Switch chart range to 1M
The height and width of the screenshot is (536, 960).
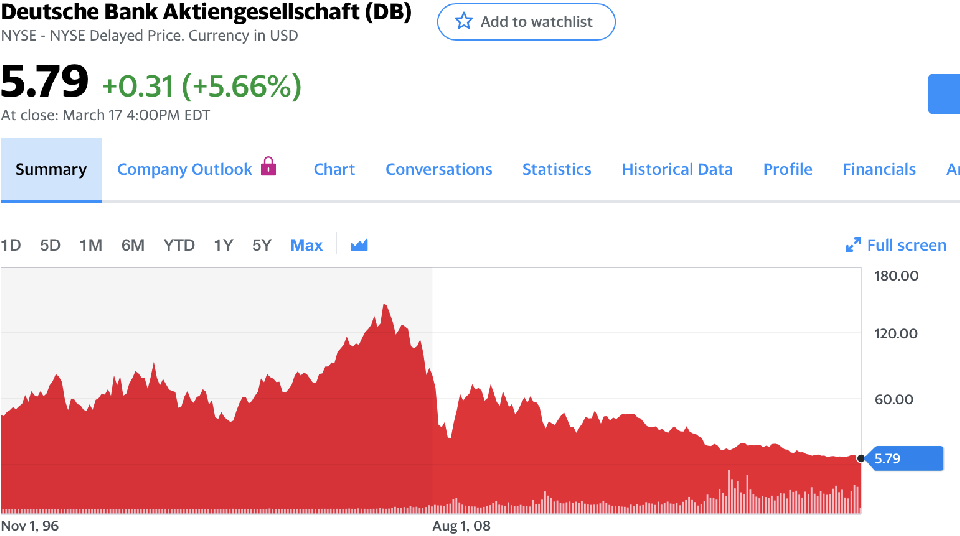click(x=90, y=245)
